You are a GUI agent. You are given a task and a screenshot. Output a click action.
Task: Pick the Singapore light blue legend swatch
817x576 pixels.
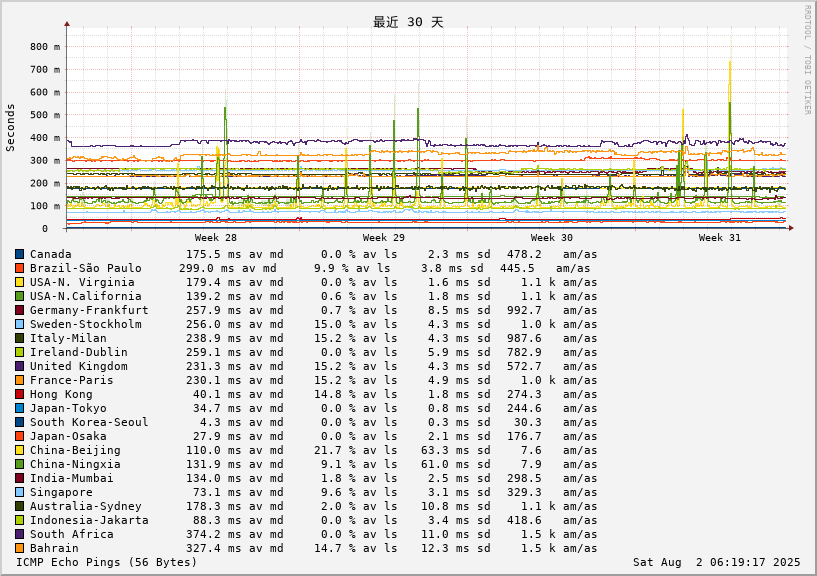pos(19,492)
